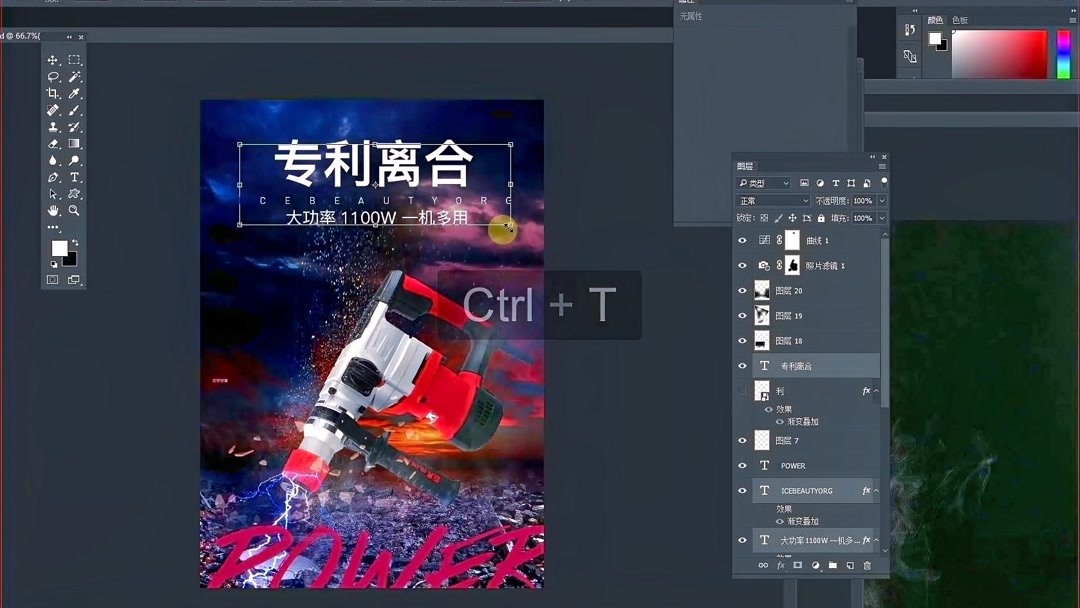The width and height of the screenshot is (1080, 608).
Task: Toggle visibility of 图层 18
Action: tap(740, 340)
